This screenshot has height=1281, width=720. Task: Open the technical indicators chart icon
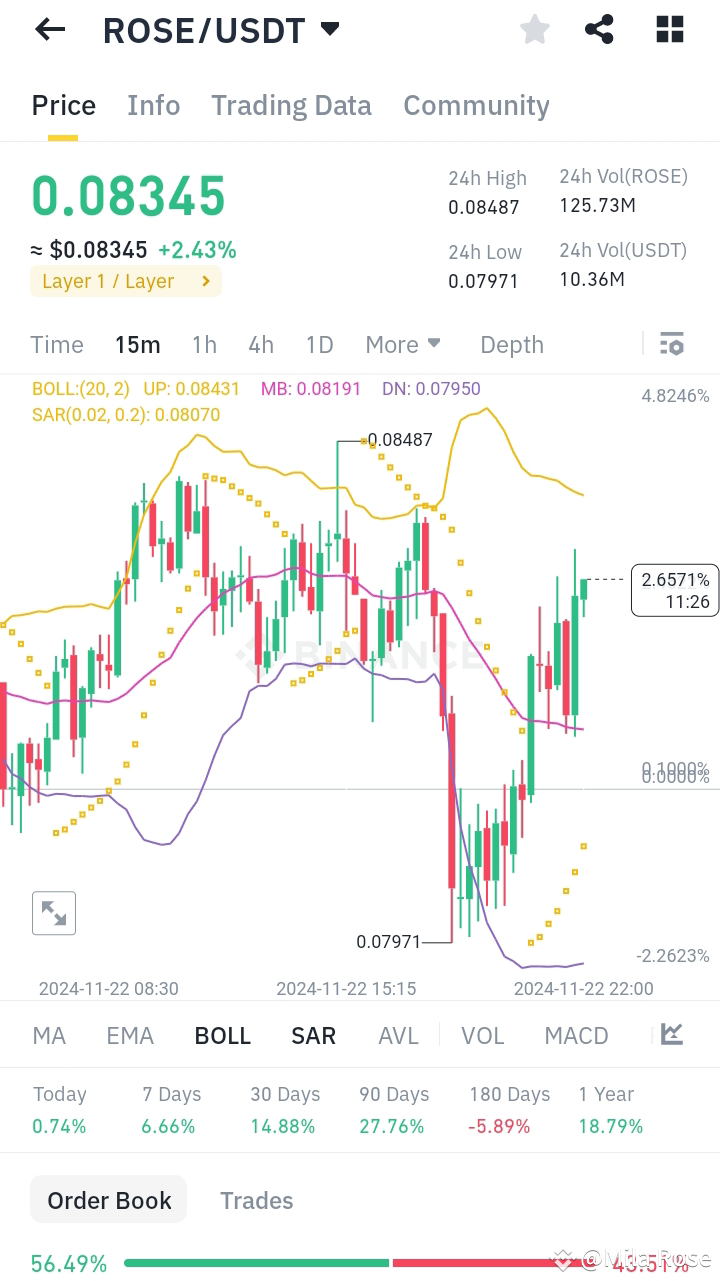click(x=671, y=1035)
